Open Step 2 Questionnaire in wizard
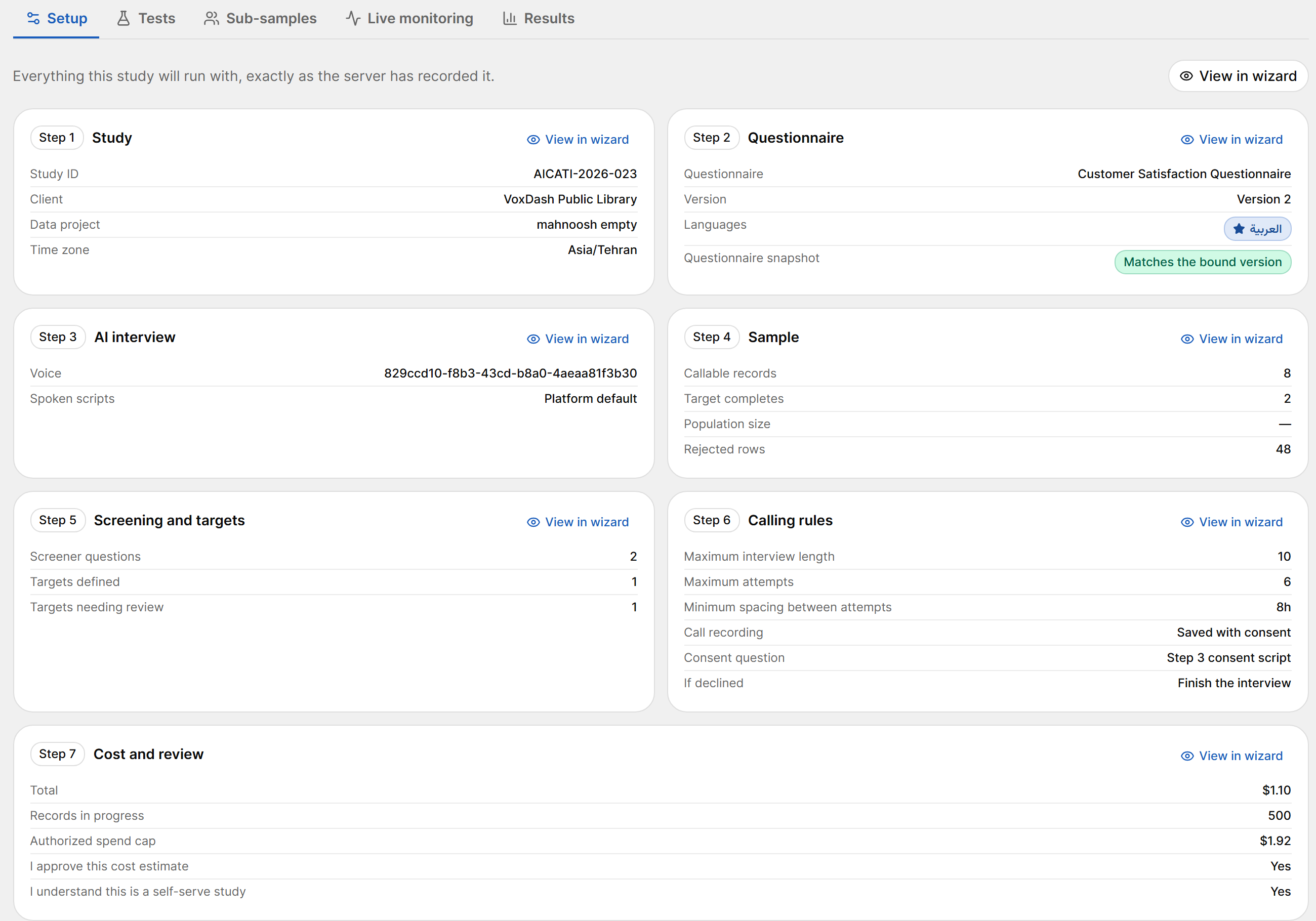This screenshot has width=1316, height=921. [1232, 139]
